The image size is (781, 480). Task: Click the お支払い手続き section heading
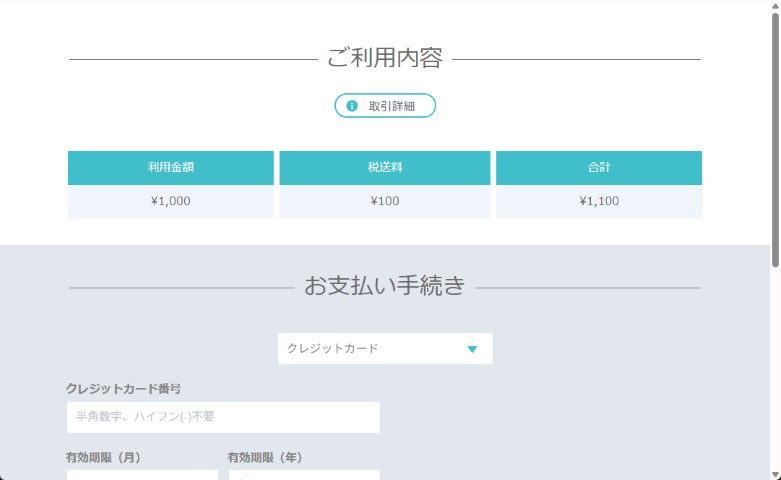pos(385,286)
